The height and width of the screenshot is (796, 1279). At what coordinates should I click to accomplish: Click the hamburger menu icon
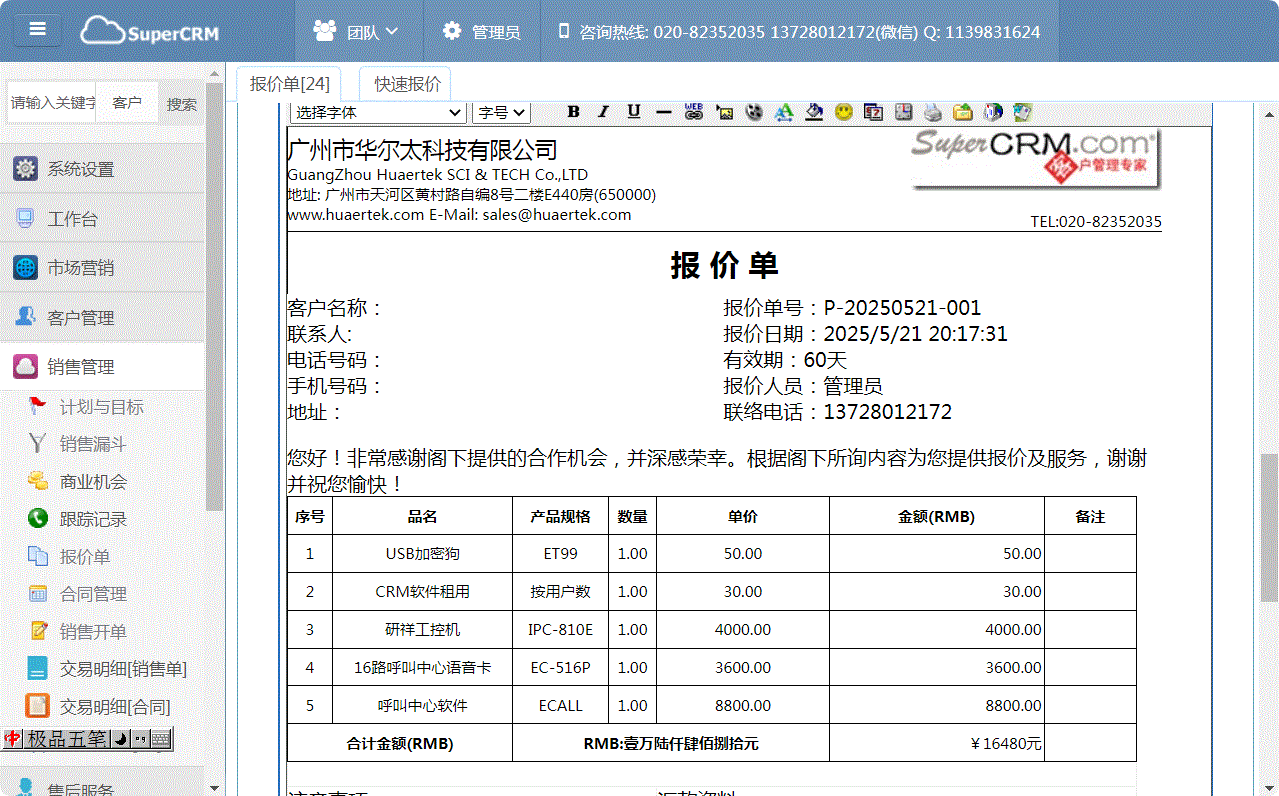coord(38,30)
